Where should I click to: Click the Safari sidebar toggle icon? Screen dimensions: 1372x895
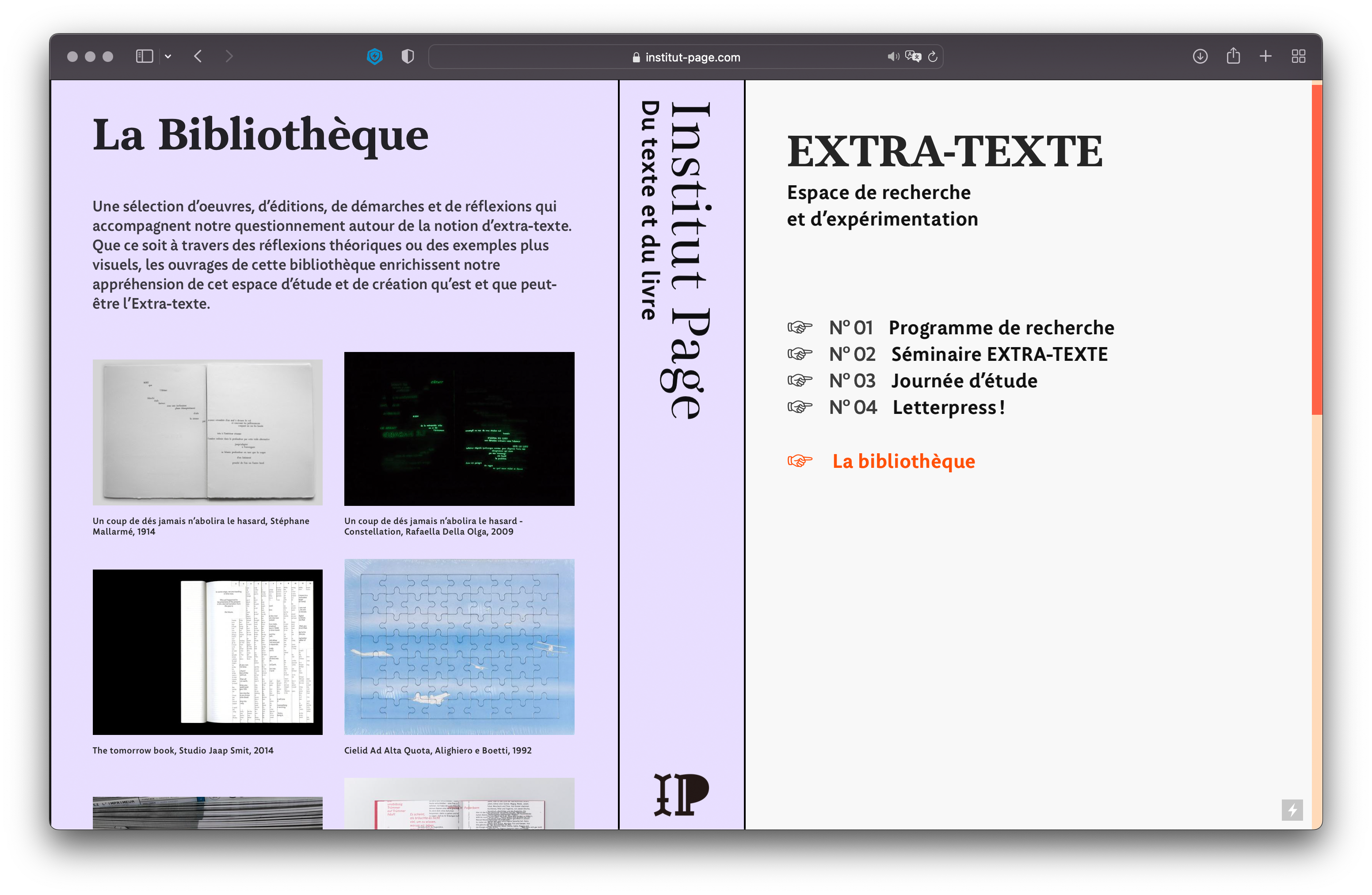pyautogui.click(x=144, y=57)
